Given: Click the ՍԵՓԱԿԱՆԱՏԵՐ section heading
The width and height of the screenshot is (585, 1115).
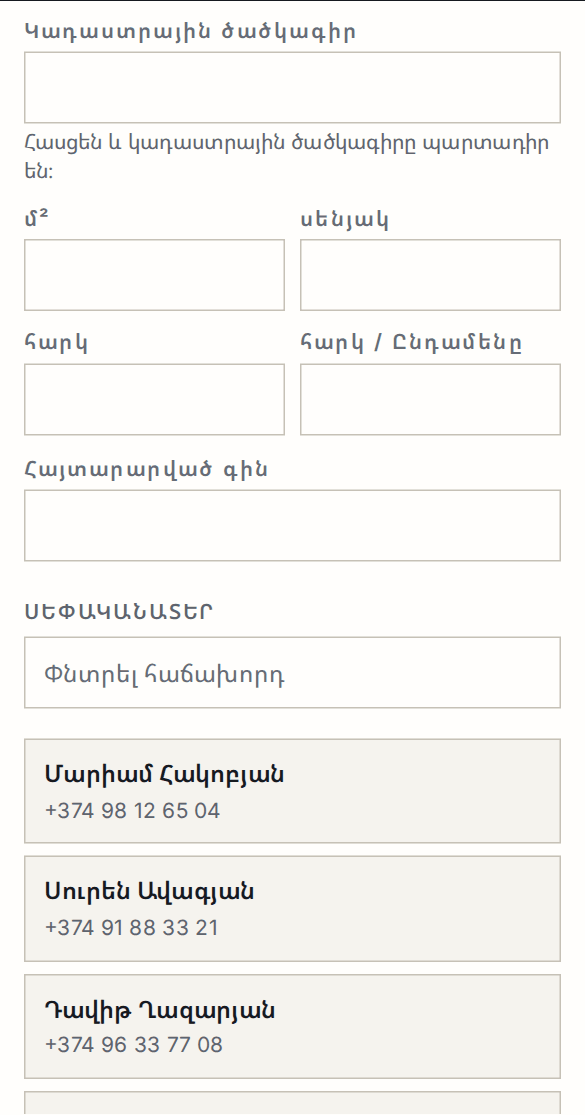Looking at the screenshot, I should [119, 611].
